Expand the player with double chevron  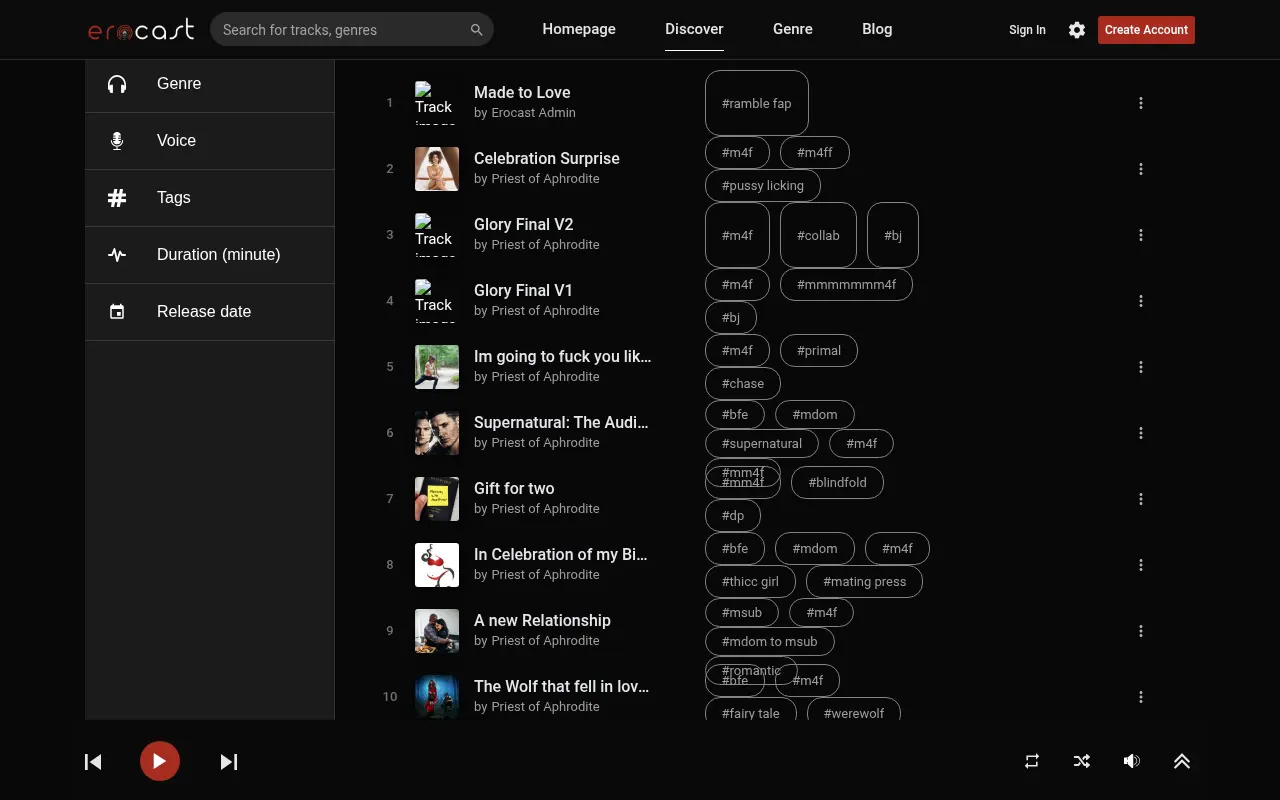point(1182,761)
